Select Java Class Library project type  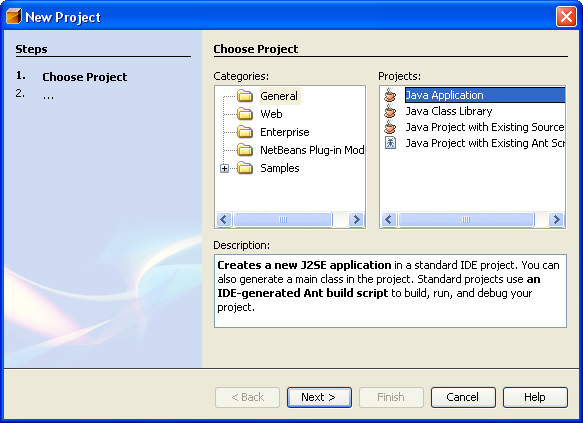(x=449, y=111)
